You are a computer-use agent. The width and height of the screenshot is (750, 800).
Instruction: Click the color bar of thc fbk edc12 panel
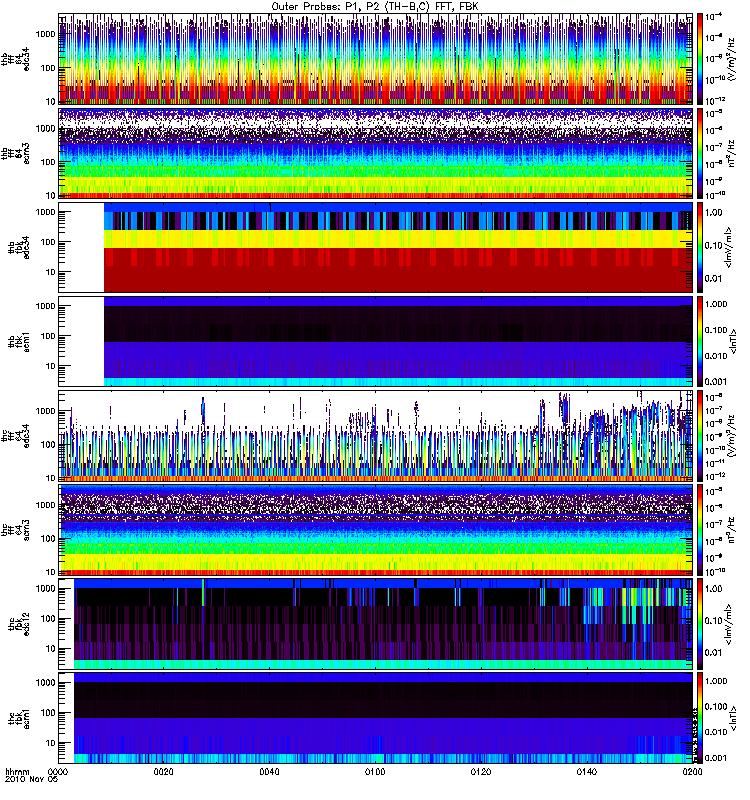[700, 624]
